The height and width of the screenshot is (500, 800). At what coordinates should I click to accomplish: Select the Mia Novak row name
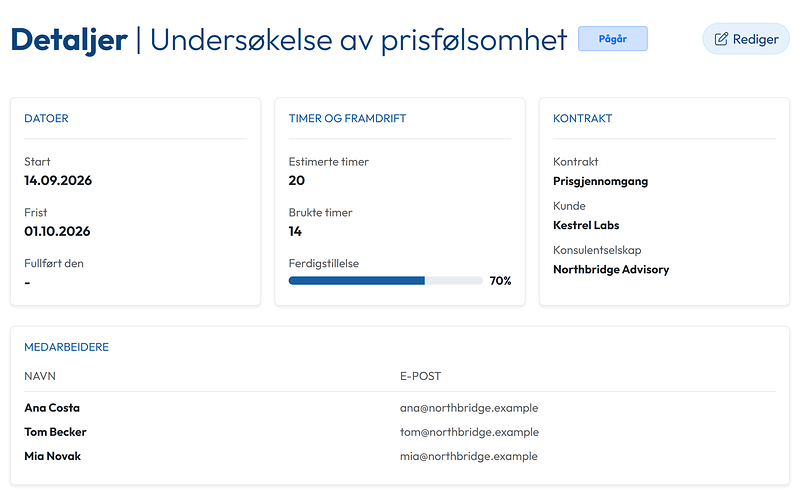[x=53, y=456]
